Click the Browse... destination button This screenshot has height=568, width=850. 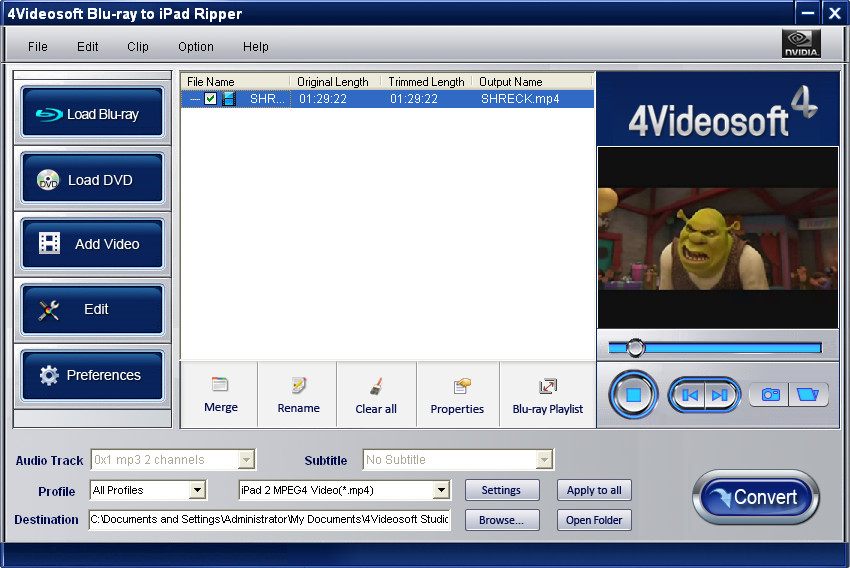point(501,520)
